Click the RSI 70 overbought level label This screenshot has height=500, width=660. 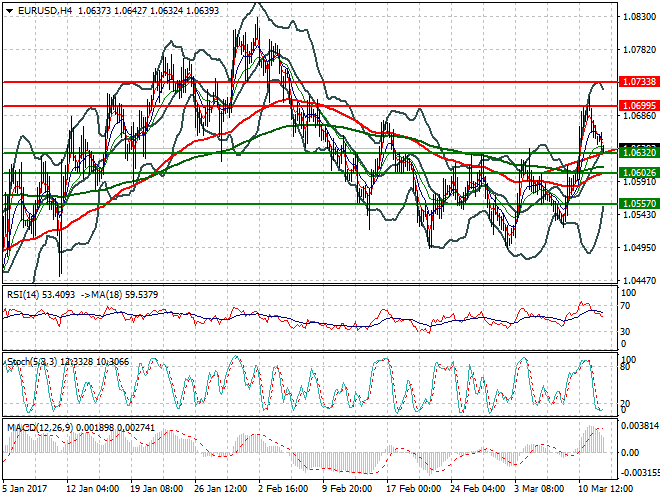click(x=626, y=306)
